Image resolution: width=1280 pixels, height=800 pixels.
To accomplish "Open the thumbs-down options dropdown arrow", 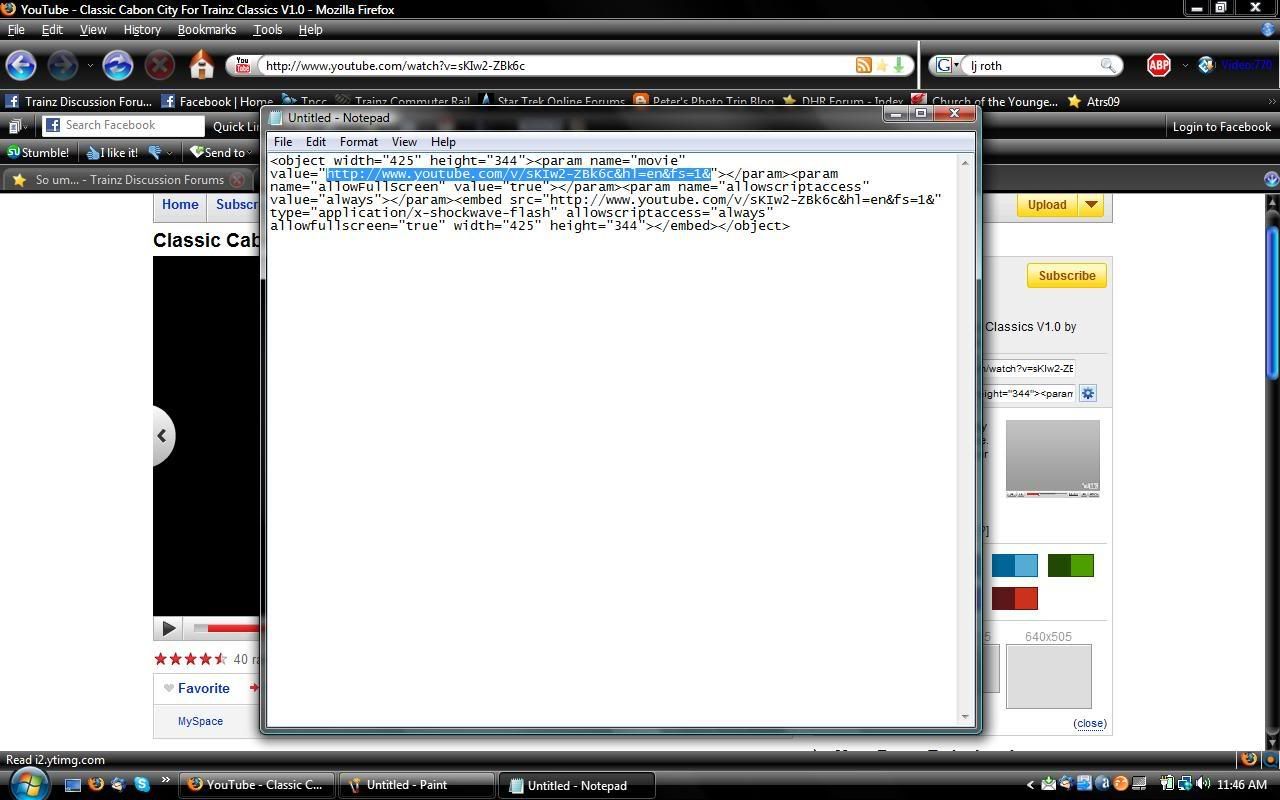I will 170,153.
